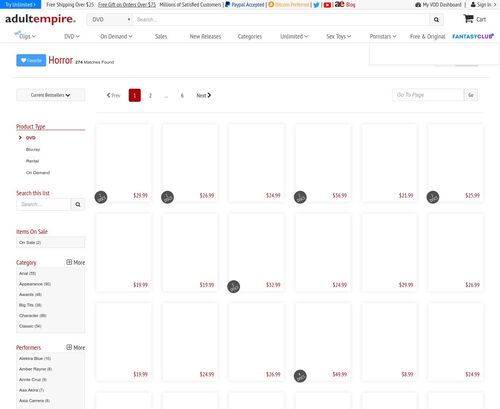
Task: Open the shopping cart icon
Action: click(x=468, y=19)
